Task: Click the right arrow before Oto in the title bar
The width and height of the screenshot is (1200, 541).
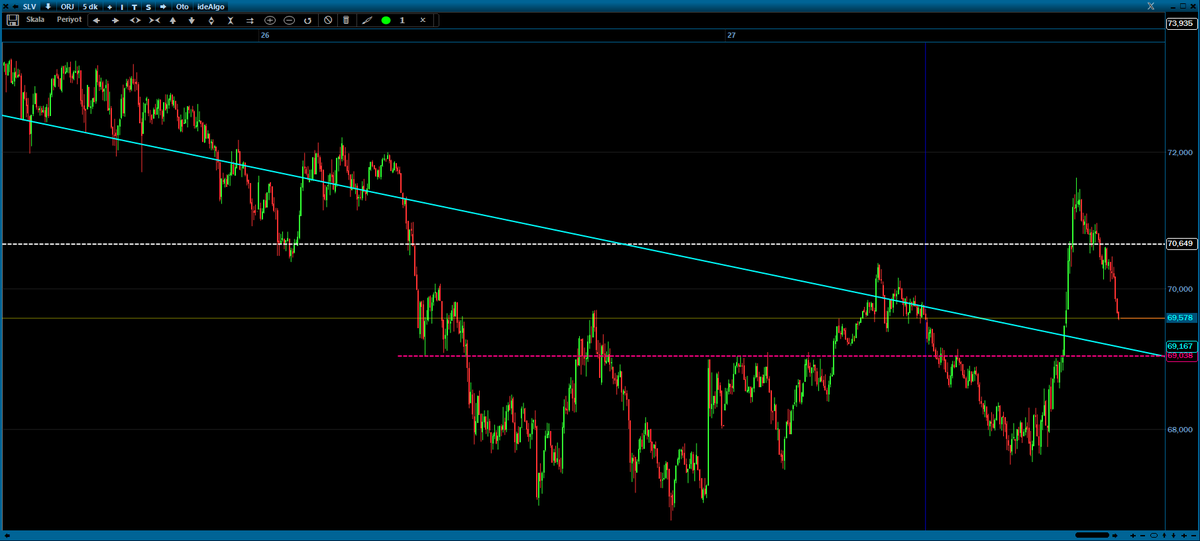Action: click(x=163, y=6)
